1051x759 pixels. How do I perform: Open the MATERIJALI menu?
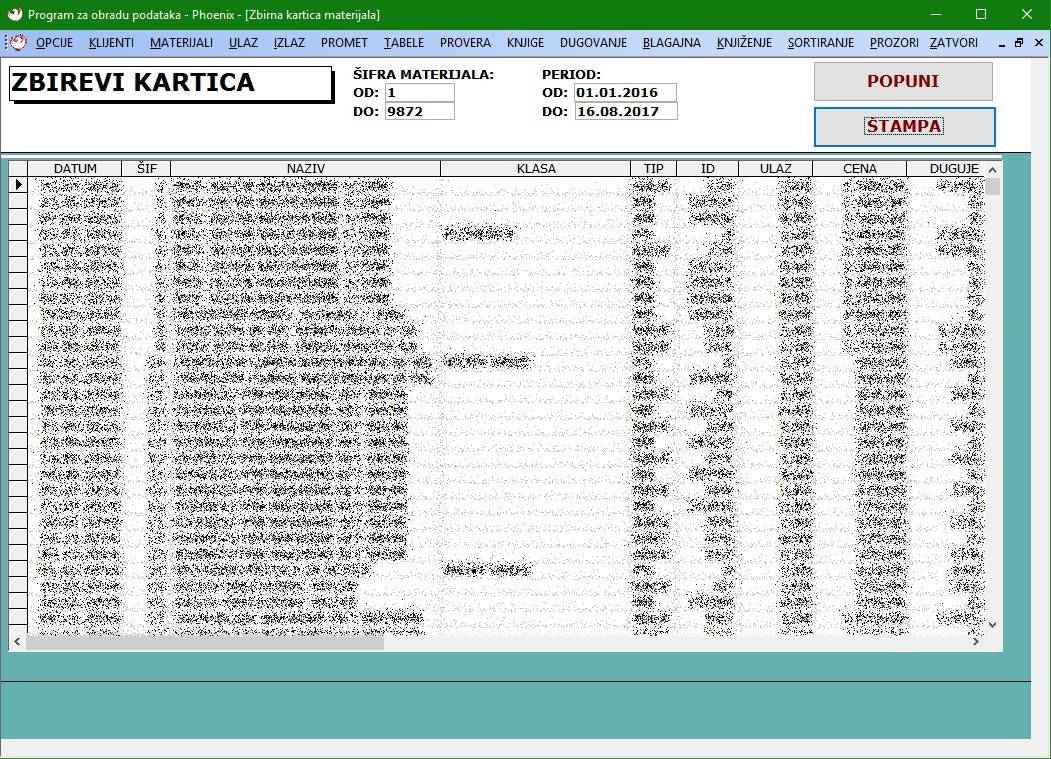pos(181,43)
